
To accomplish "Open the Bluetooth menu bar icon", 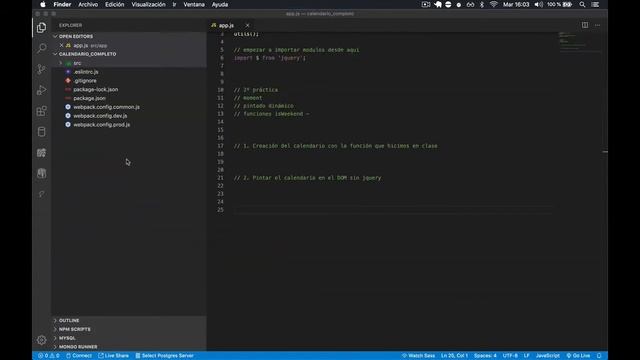I will click(482, 4).
